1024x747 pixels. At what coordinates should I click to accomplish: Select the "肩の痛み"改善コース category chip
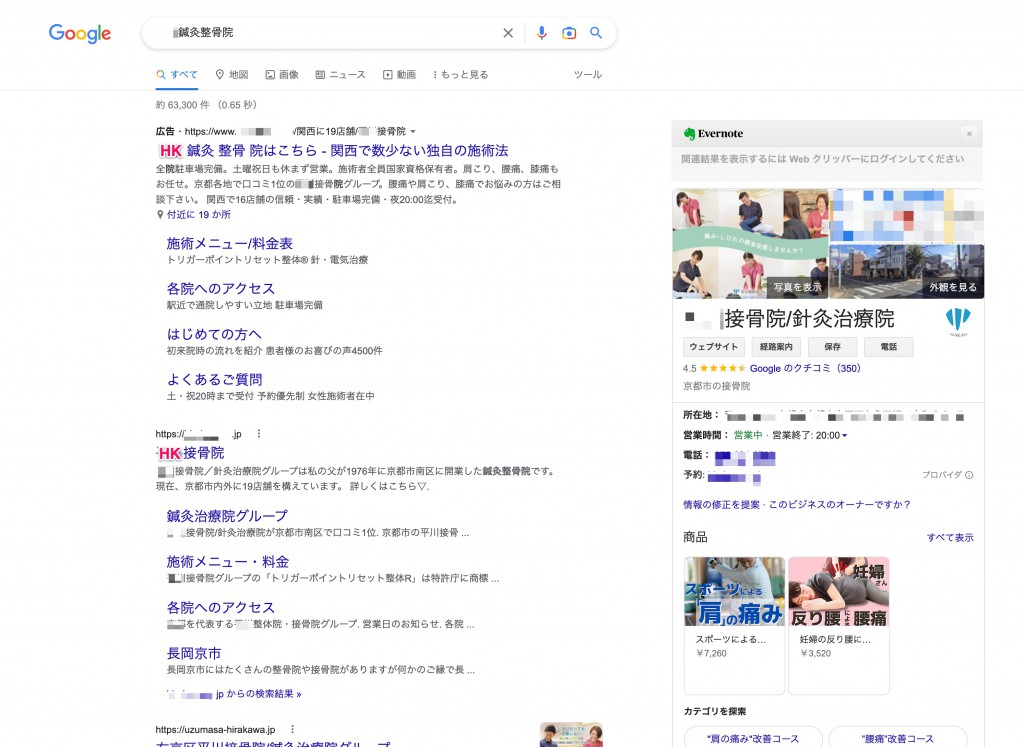point(753,737)
